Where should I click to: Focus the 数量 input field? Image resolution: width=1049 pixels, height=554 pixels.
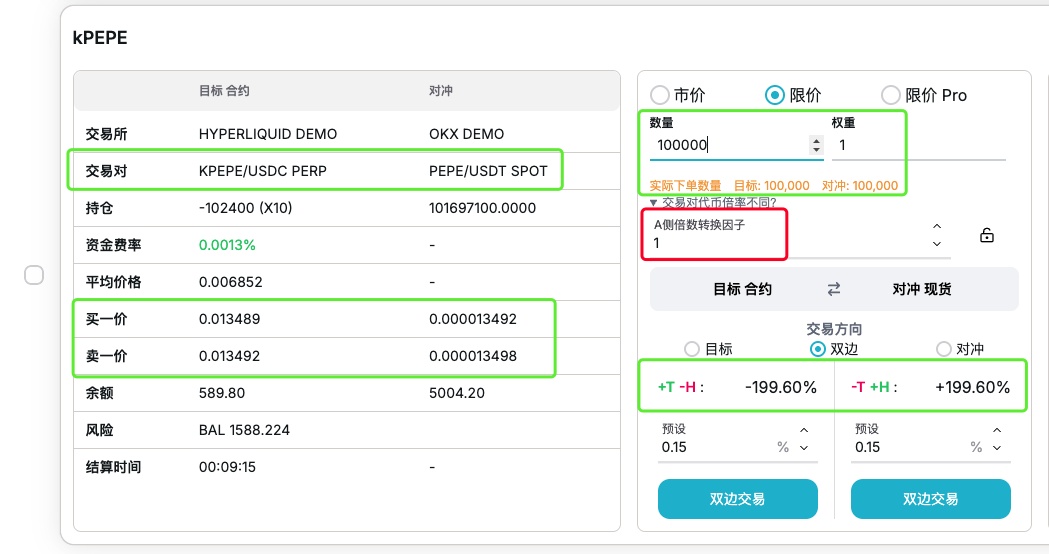(727, 145)
